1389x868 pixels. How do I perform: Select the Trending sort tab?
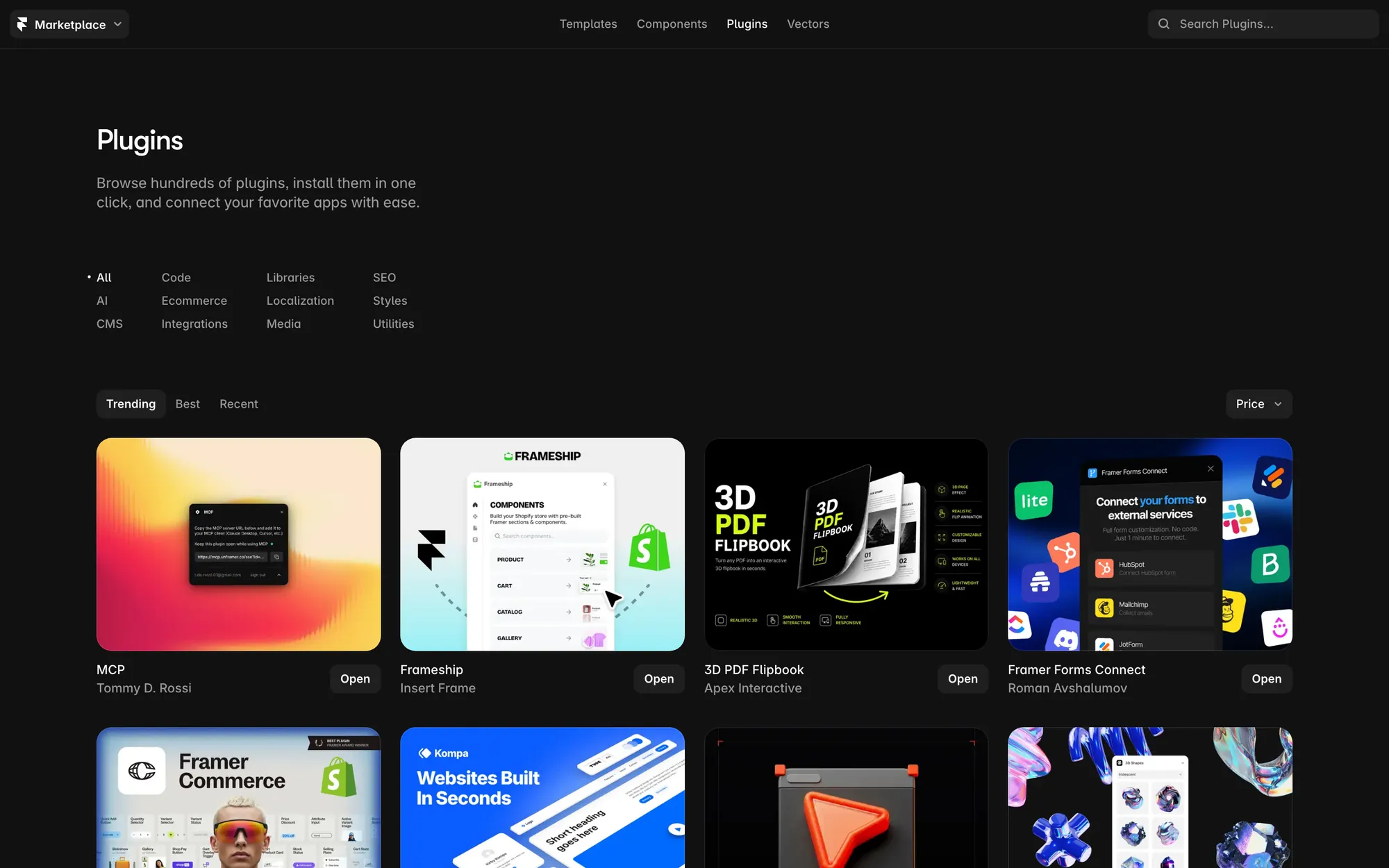[x=131, y=404]
